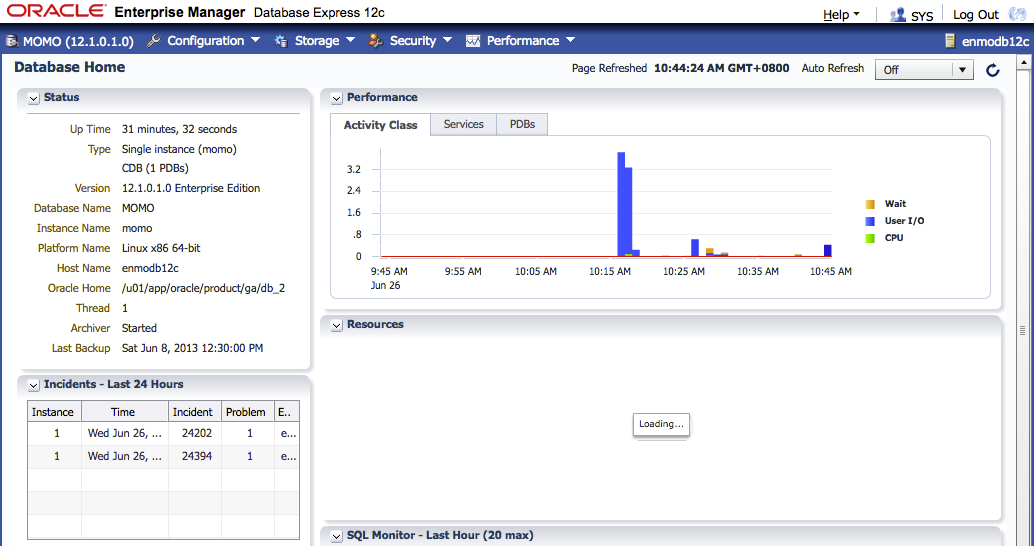The height and width of the screenshot is (546, 1034).
Task: Click the Performance chart icon
Action: [473, 41]
